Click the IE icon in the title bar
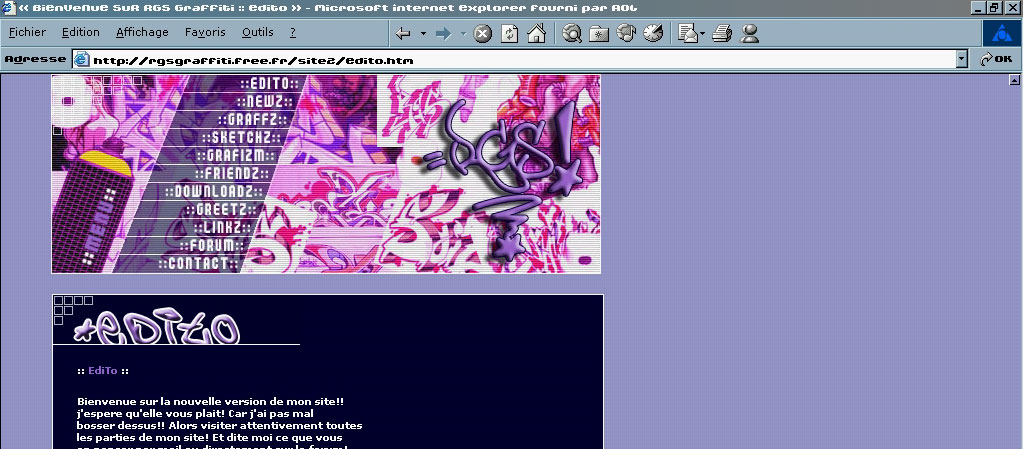Screen dimensions: 1023x449 (x=8, y=8)
